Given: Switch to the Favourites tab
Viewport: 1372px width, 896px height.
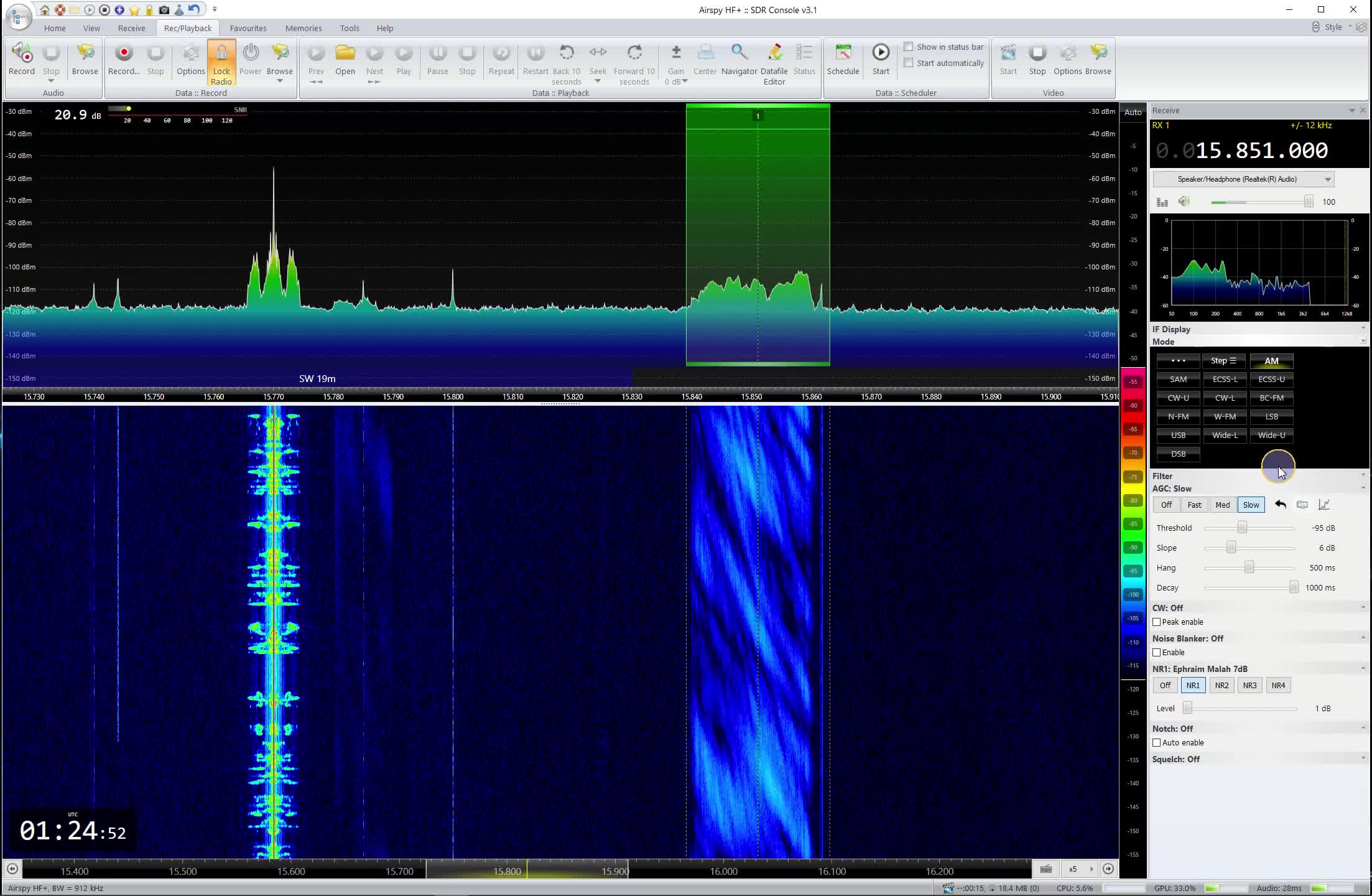Looking at the screenshot, I should click(x=248, y=28).
